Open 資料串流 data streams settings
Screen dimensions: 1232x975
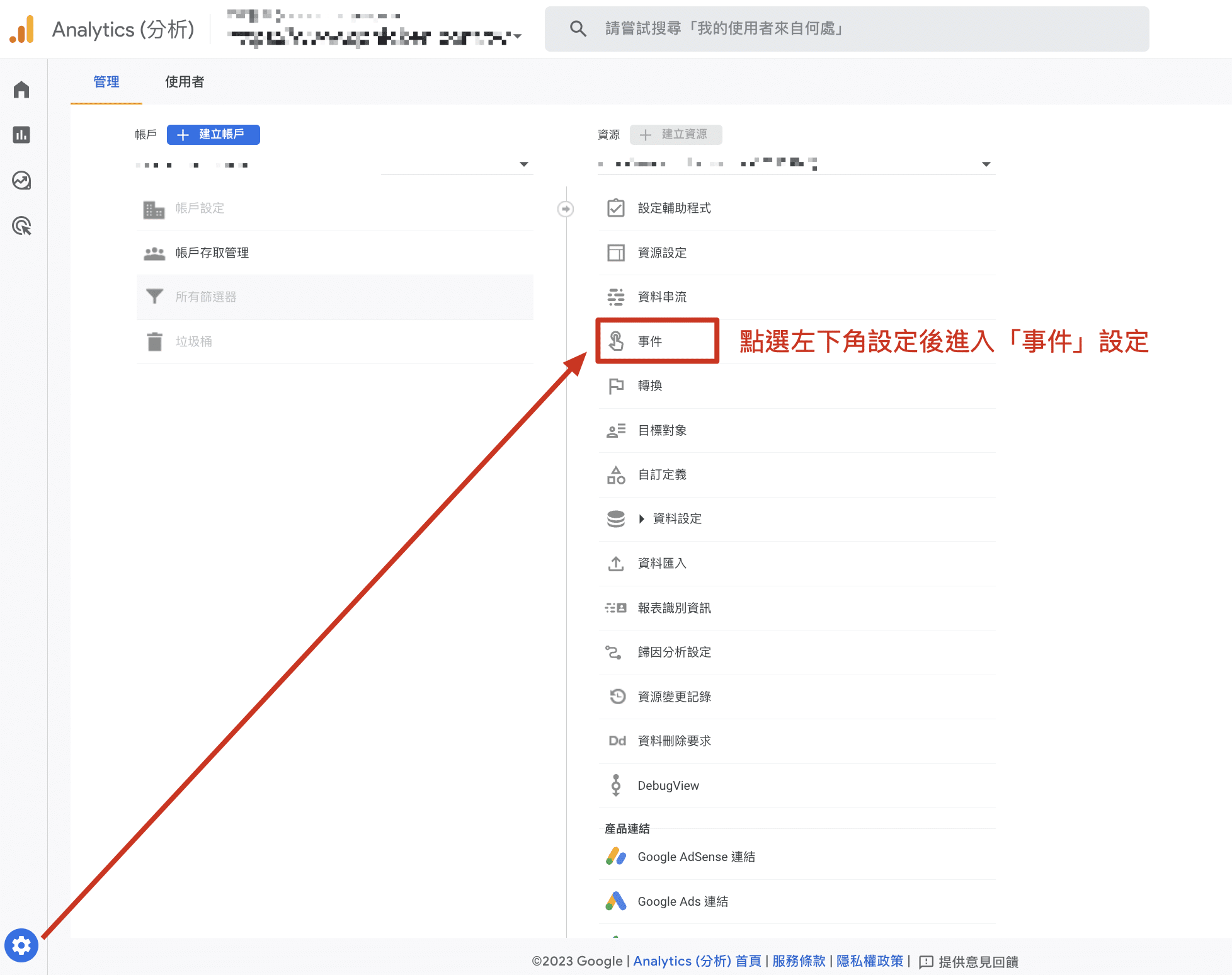(x=662, y=297)
